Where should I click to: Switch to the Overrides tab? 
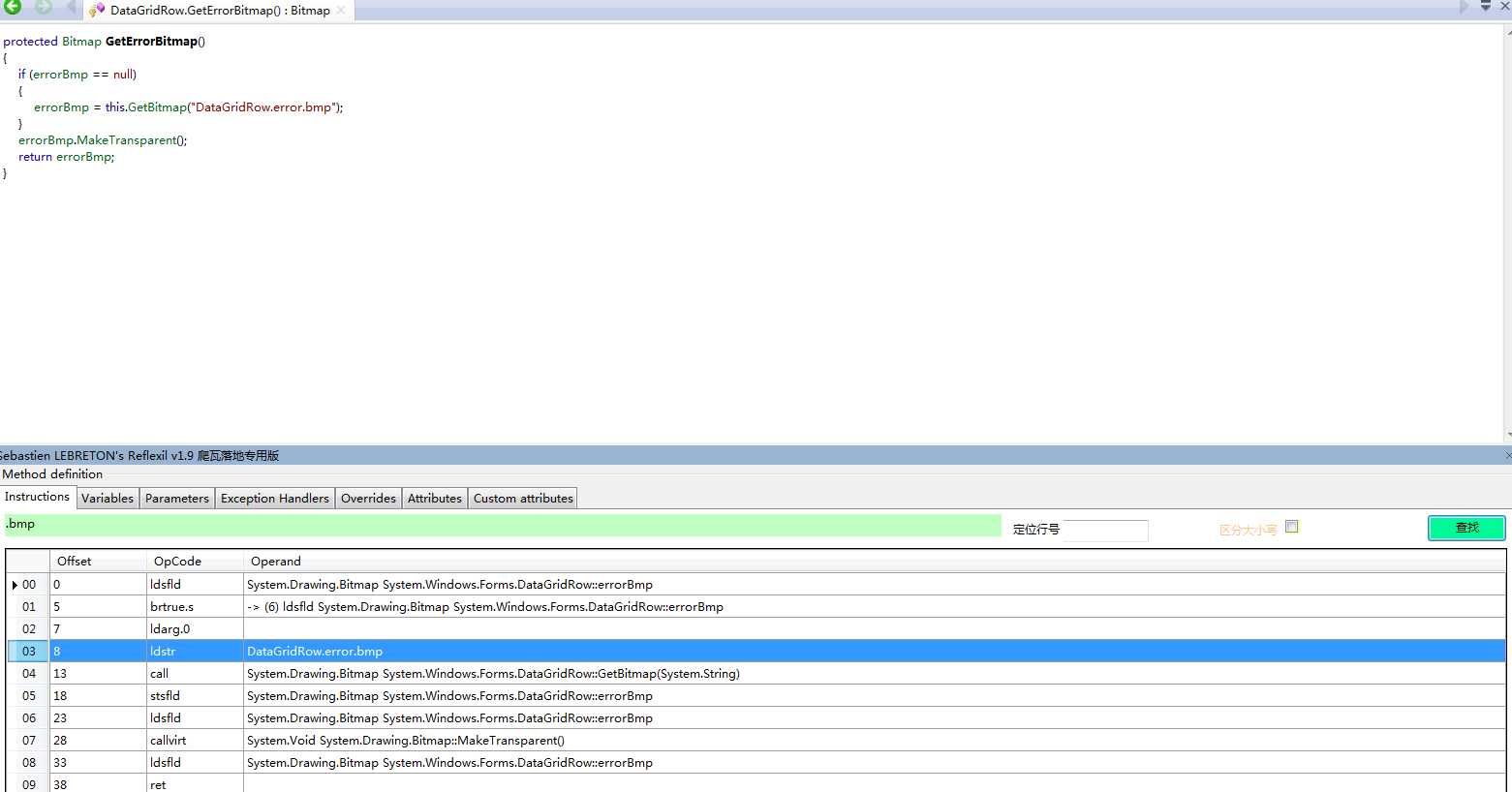(x=368, y=498)
